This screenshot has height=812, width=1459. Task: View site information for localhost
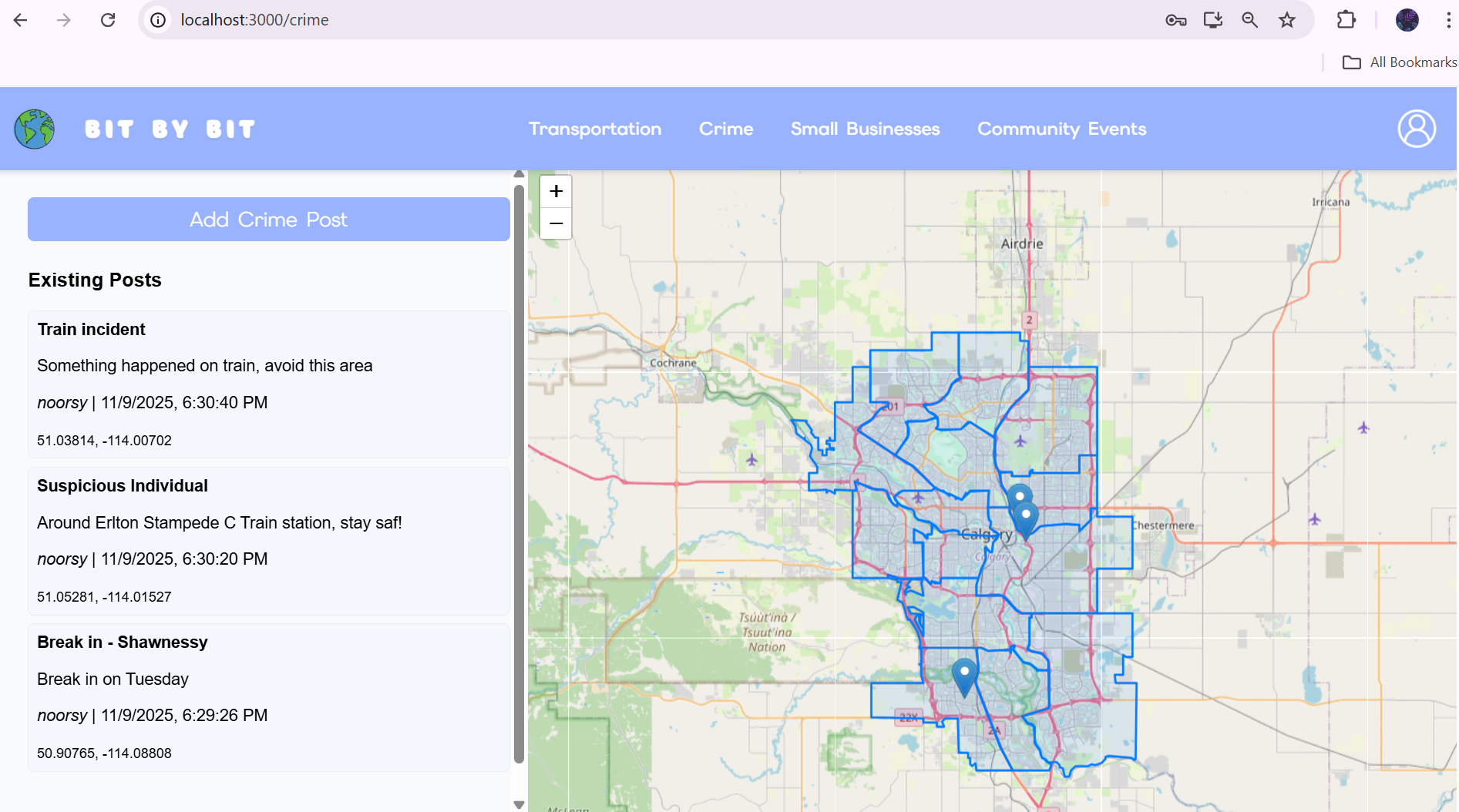point(158,20)
